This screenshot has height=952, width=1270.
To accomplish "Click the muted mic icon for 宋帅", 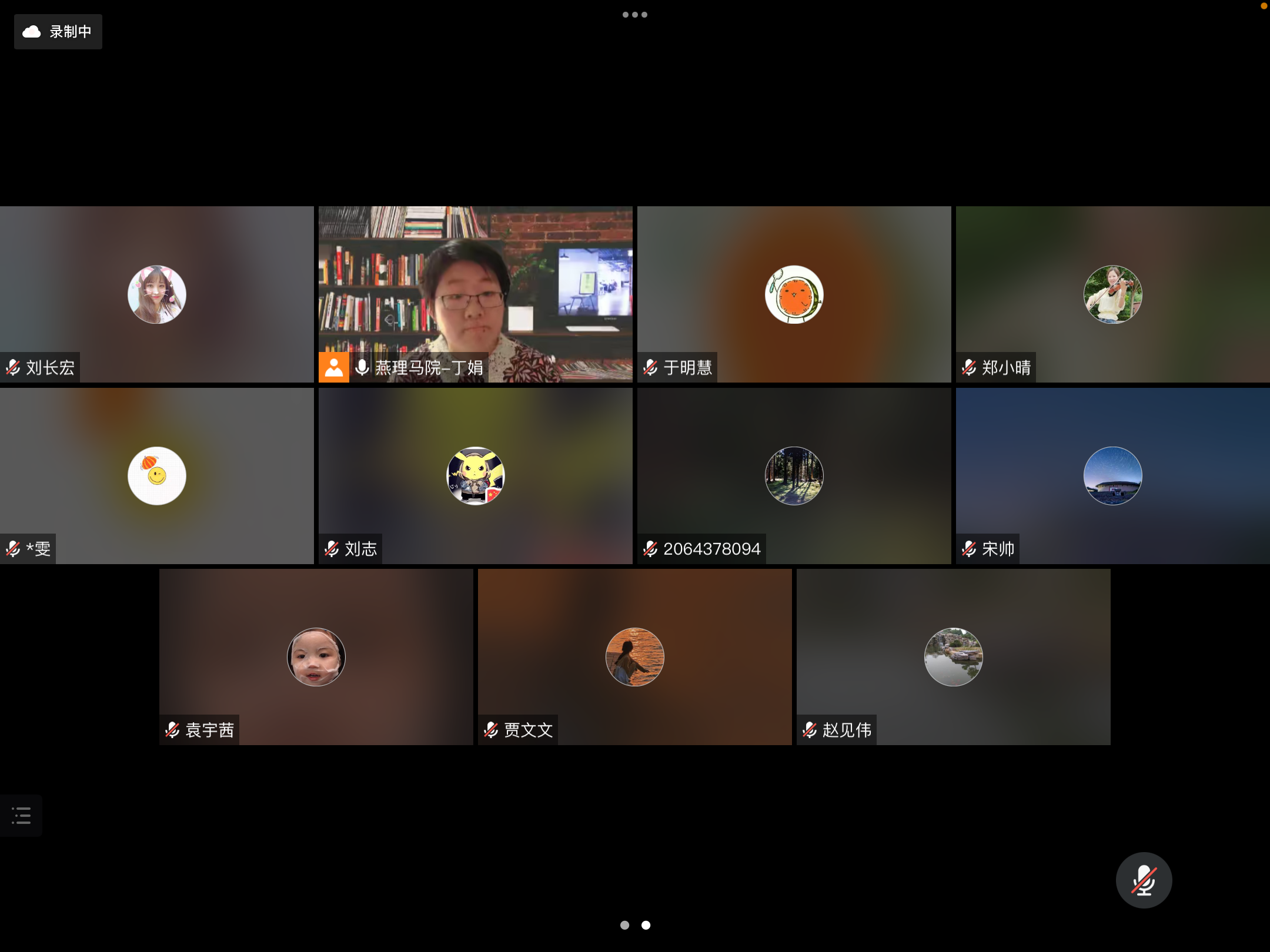I will click(x=969, y=549).
